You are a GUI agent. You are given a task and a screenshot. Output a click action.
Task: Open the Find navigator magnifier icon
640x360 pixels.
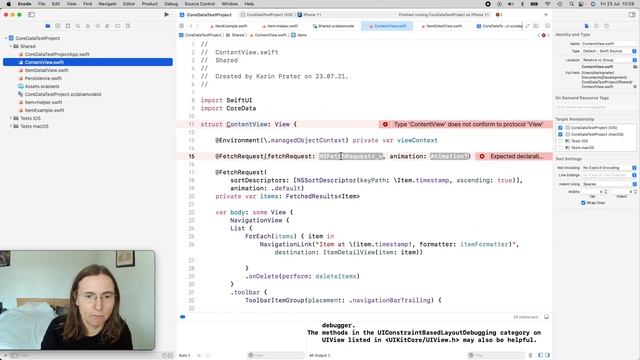pos(78,26)
